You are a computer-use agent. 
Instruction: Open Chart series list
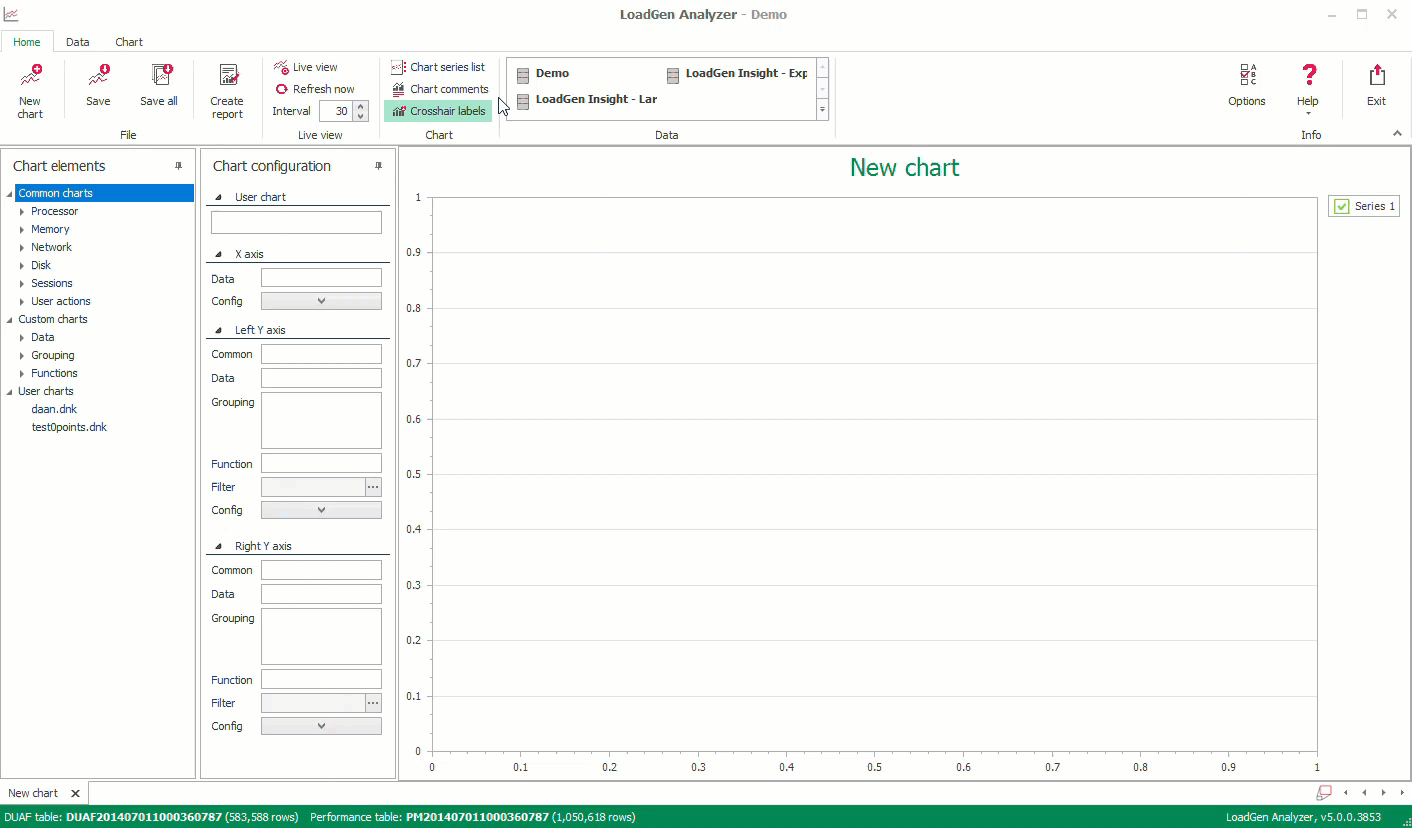pyautogui.click(x=438, y=67)
